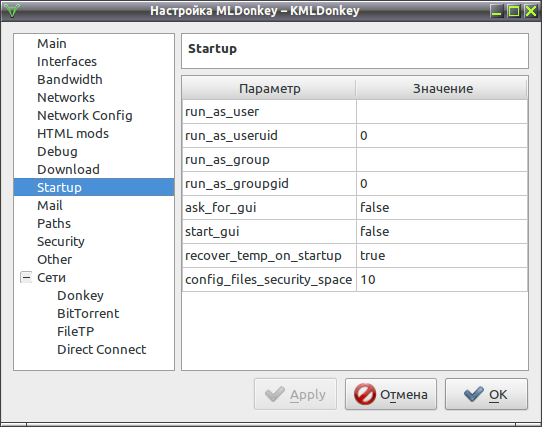Select BitTorrent network settings
Screen dimensions: 542x427
coord(88,313)
